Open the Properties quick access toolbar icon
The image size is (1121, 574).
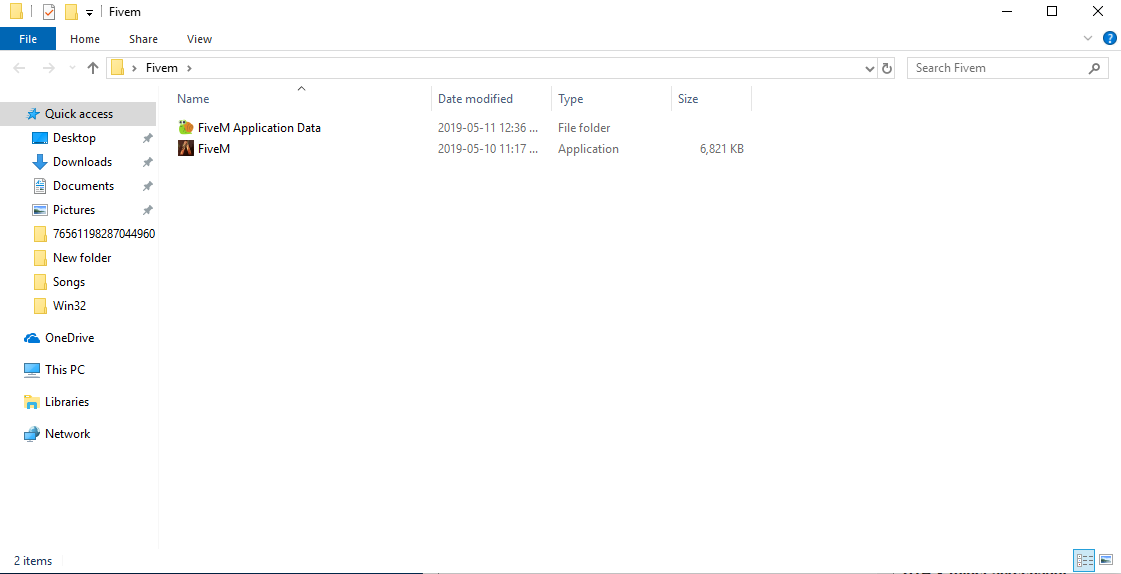click(x=49, y=12)
